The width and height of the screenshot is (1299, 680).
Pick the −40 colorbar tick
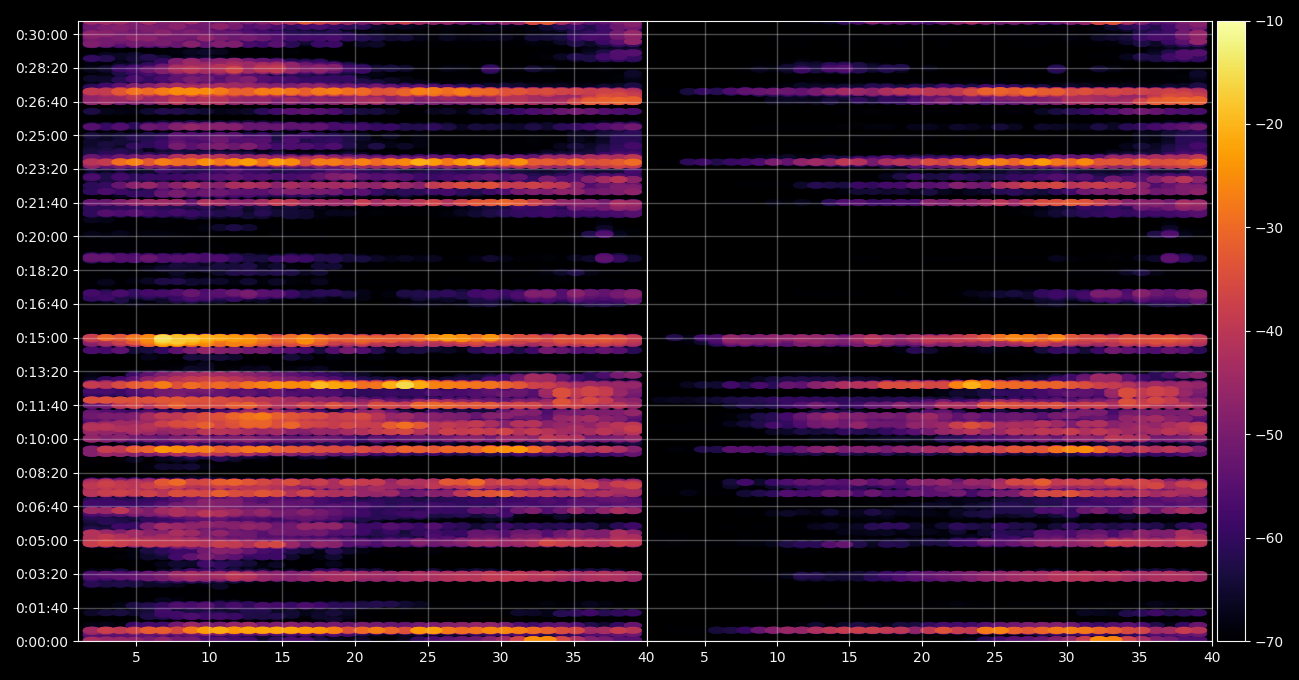point(1269,331)
